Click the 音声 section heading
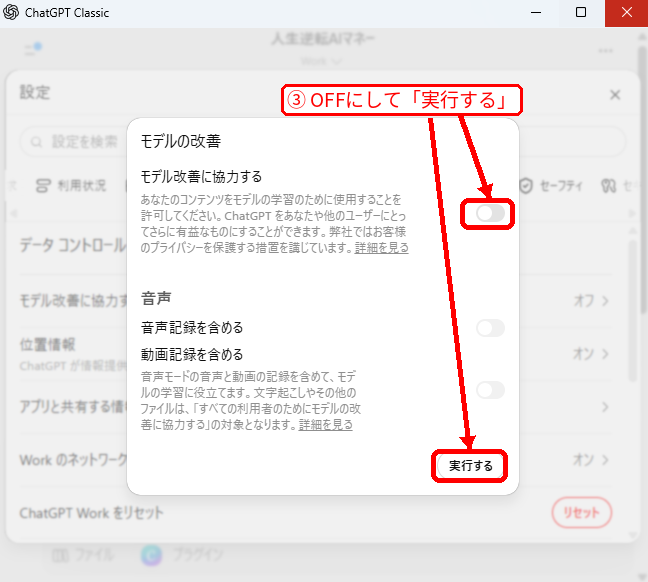 pyautogui.click(x=156, y=298)
